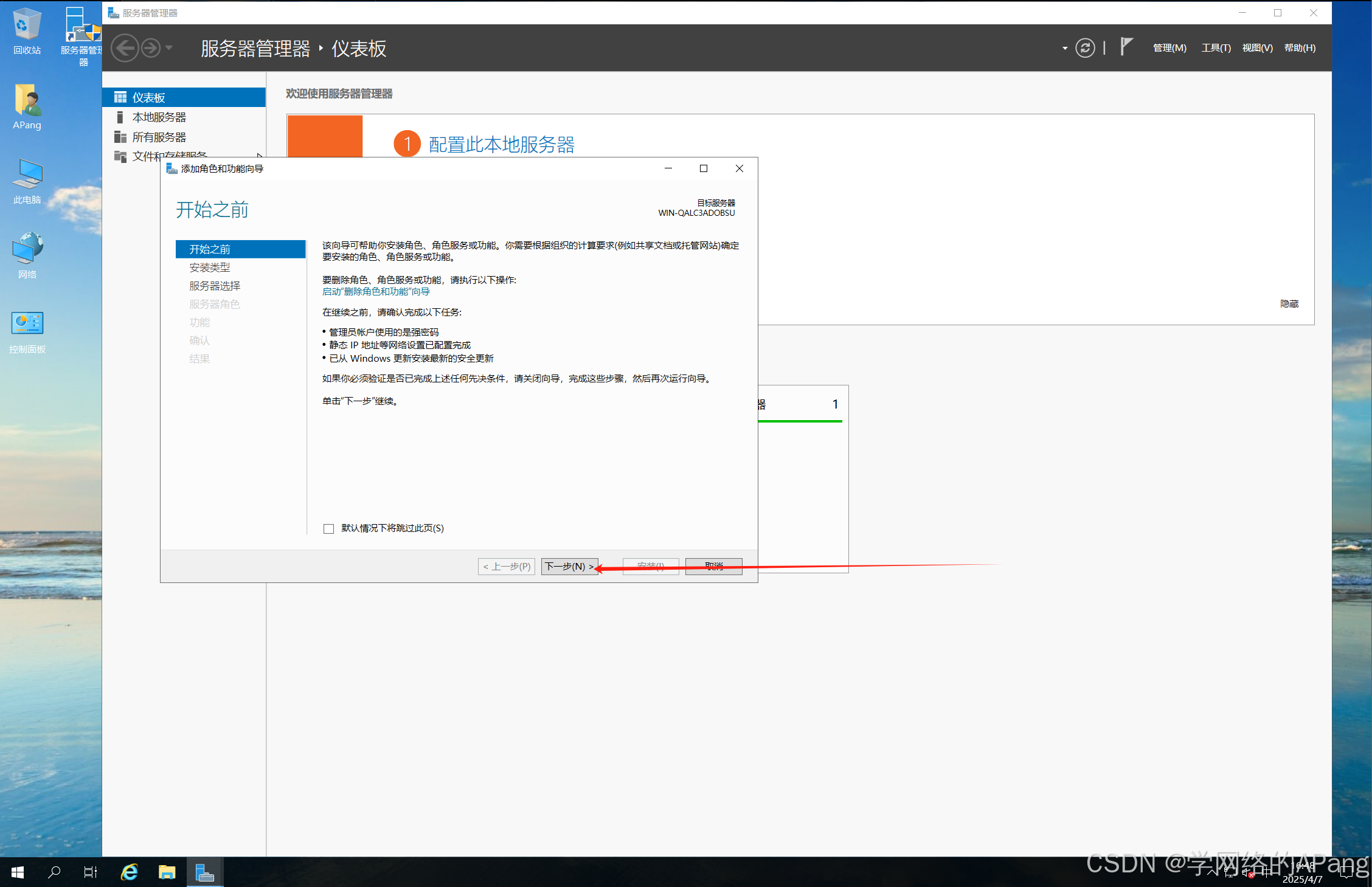Open the remove roles and features wizard link
1372x887 pixels.
point(375,292)
